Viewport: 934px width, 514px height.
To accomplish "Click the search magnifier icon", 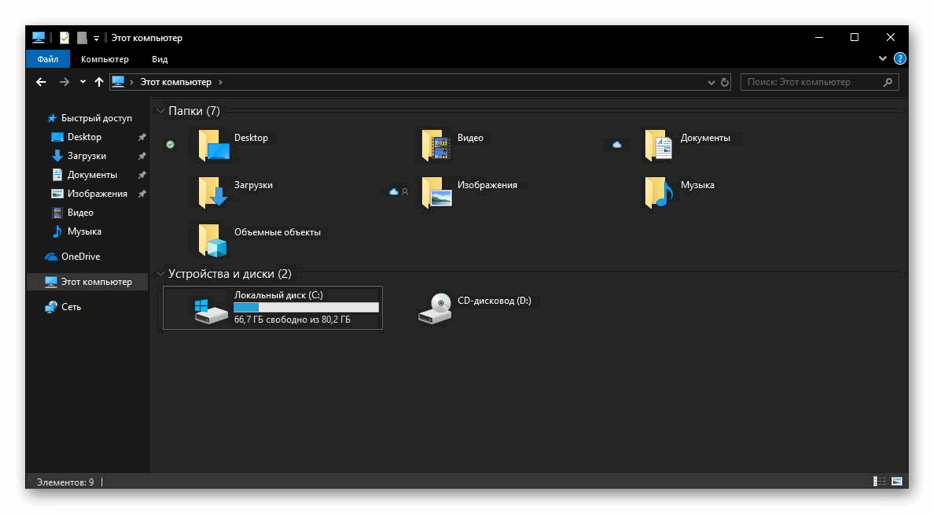I will click(x=888, y=82).
